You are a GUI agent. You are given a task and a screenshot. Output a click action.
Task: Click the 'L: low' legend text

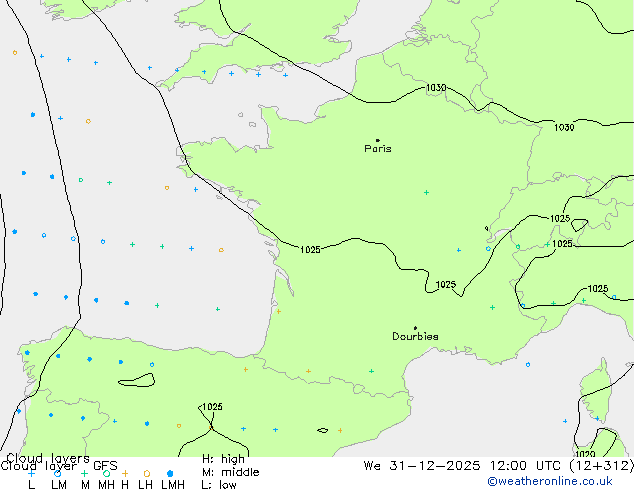pos(219,485)
